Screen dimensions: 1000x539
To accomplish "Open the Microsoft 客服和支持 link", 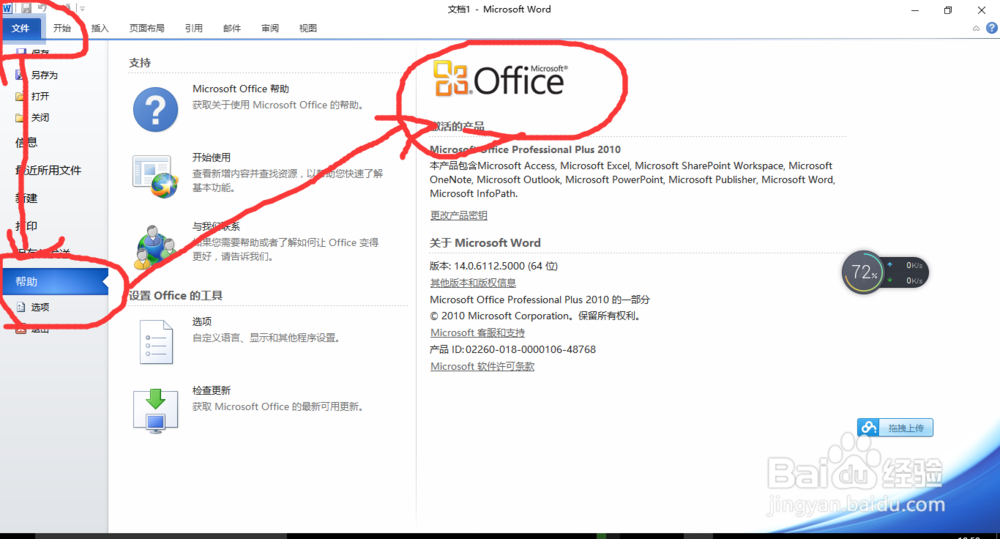I will 478,333.
